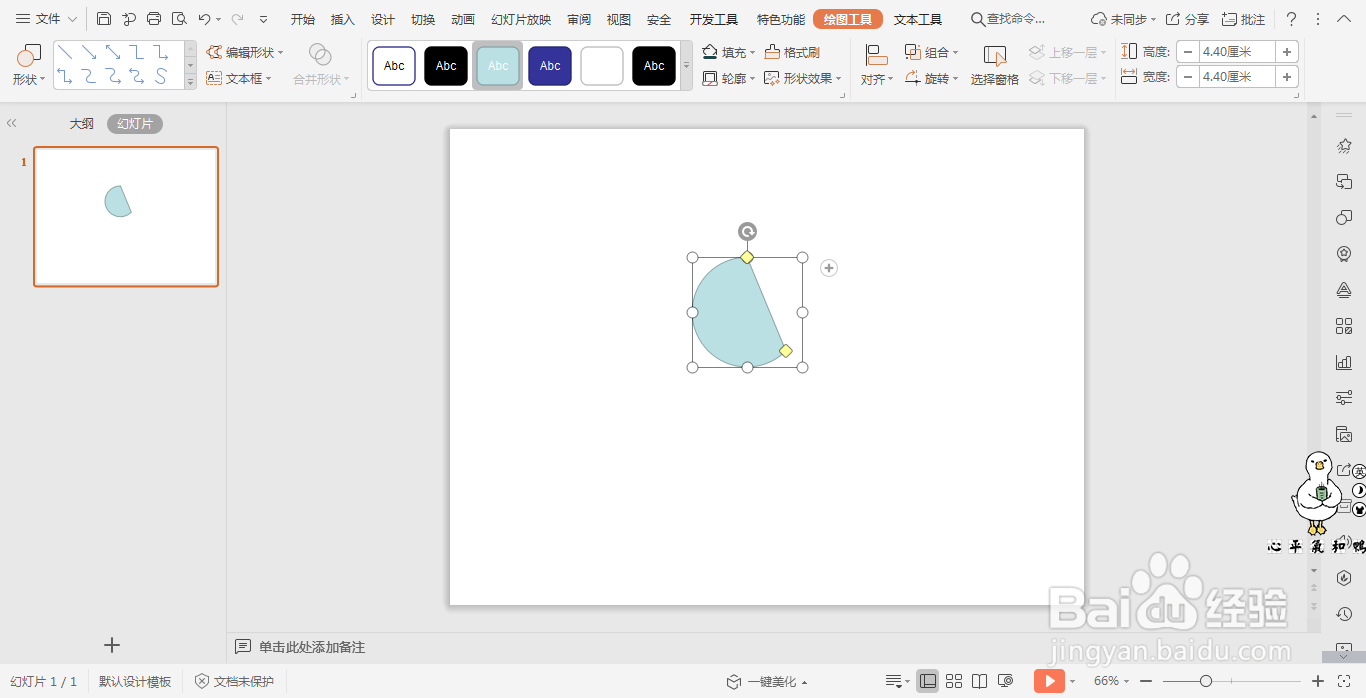Image resolution: width=1366 pixels, height=698 pixels.
Task: Select the 幻灯片 slides panel toggle
Action: [135, 124]
